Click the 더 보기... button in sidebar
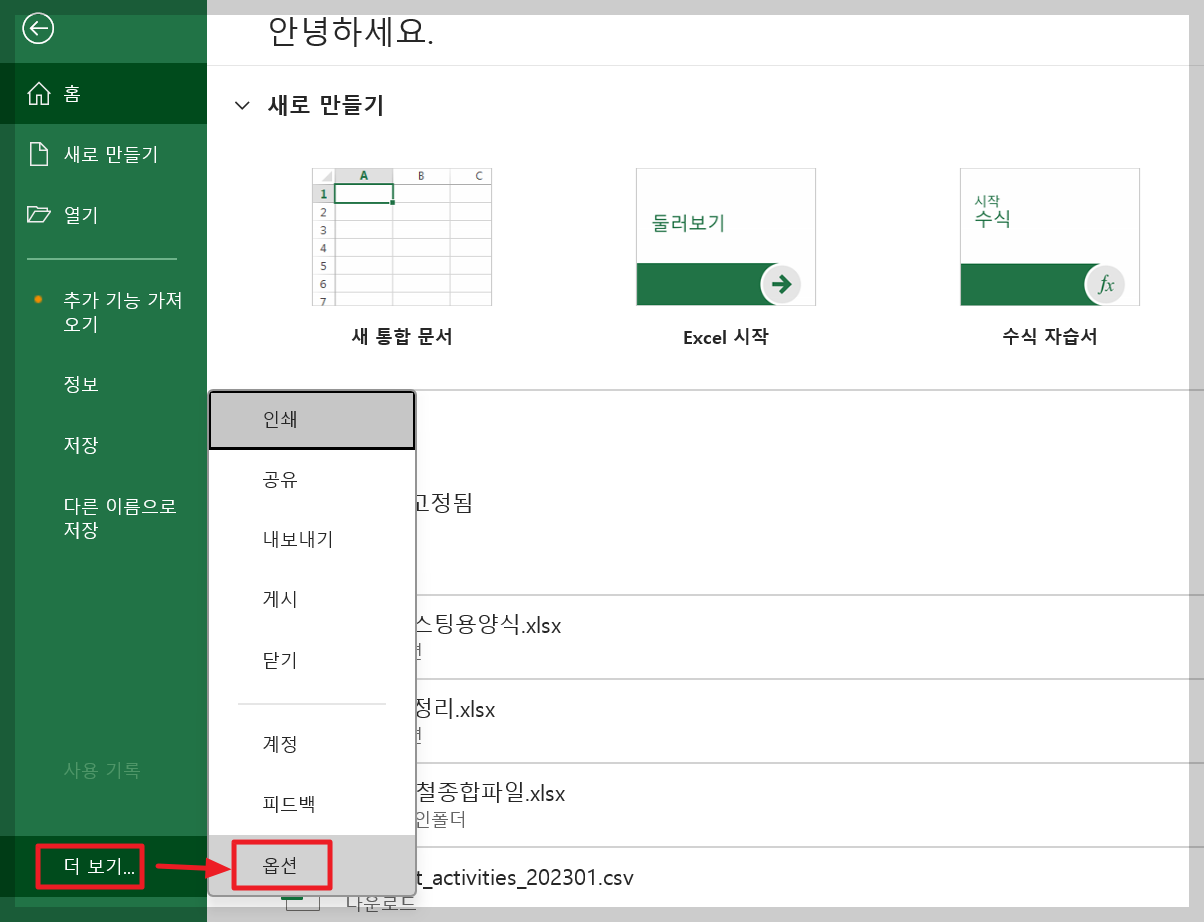Viewport: 1204px width, 922px height. click(x=88, y=867)
